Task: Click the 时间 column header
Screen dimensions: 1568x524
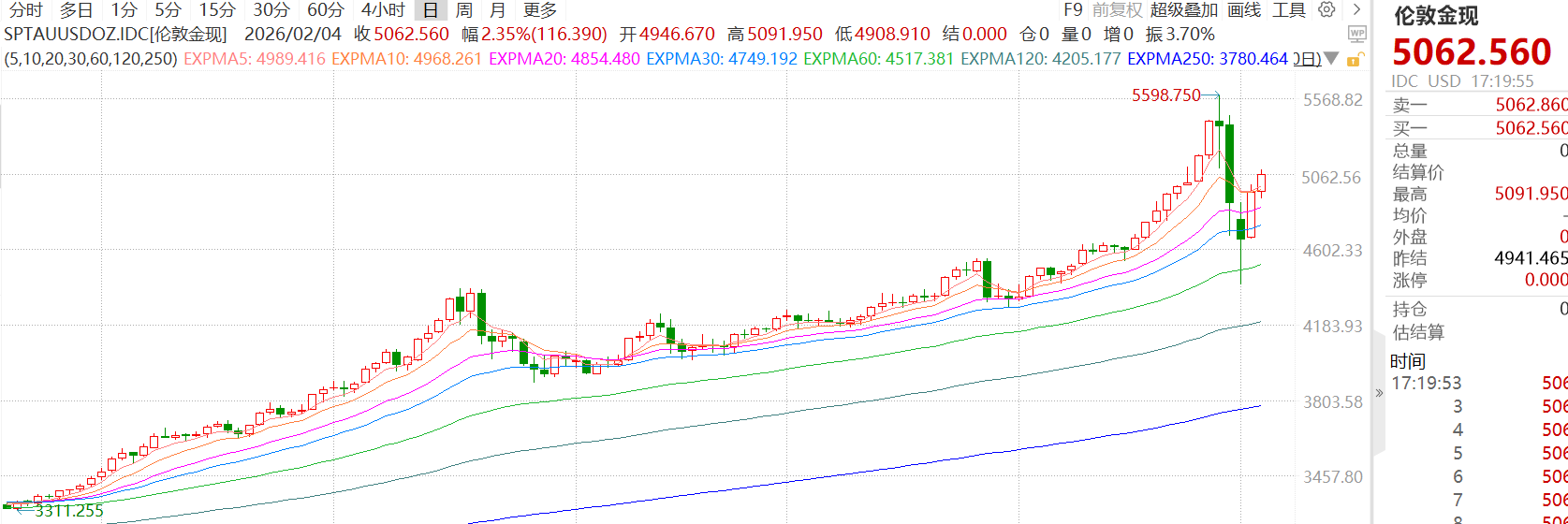Action: (1408, 361)
